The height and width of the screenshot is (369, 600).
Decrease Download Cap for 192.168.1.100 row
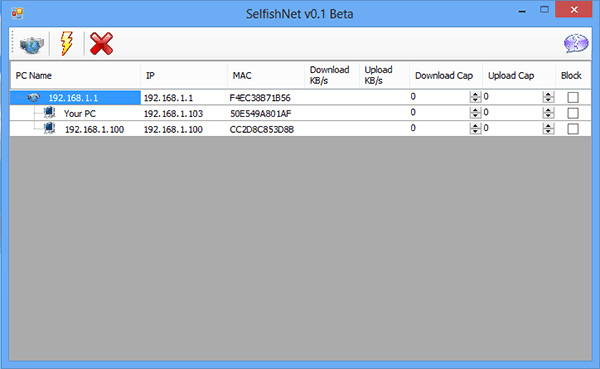click(475, 132)
